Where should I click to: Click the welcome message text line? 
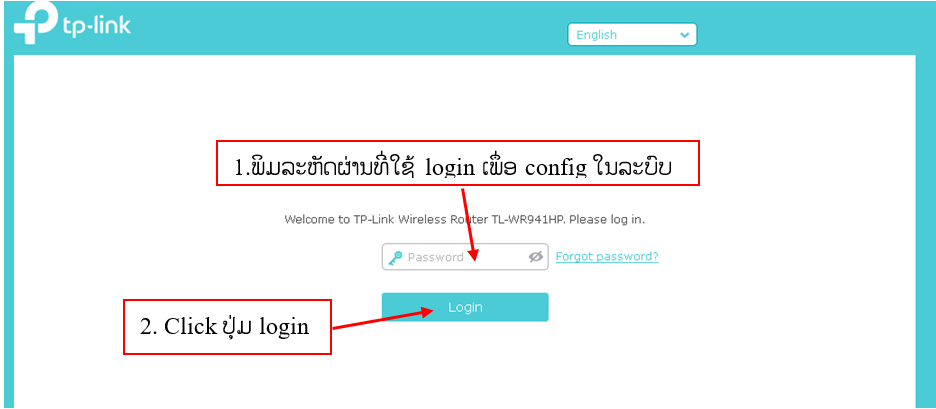464,220
